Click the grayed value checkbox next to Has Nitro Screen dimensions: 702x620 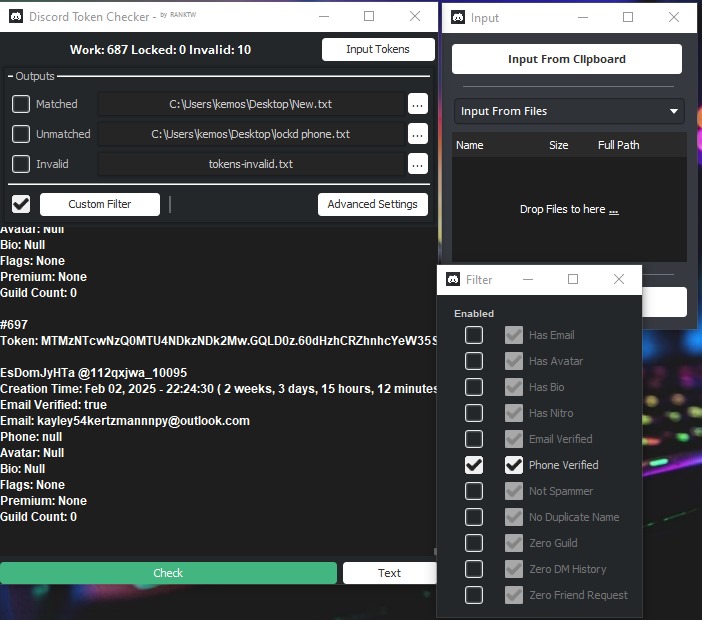point(514,413)
